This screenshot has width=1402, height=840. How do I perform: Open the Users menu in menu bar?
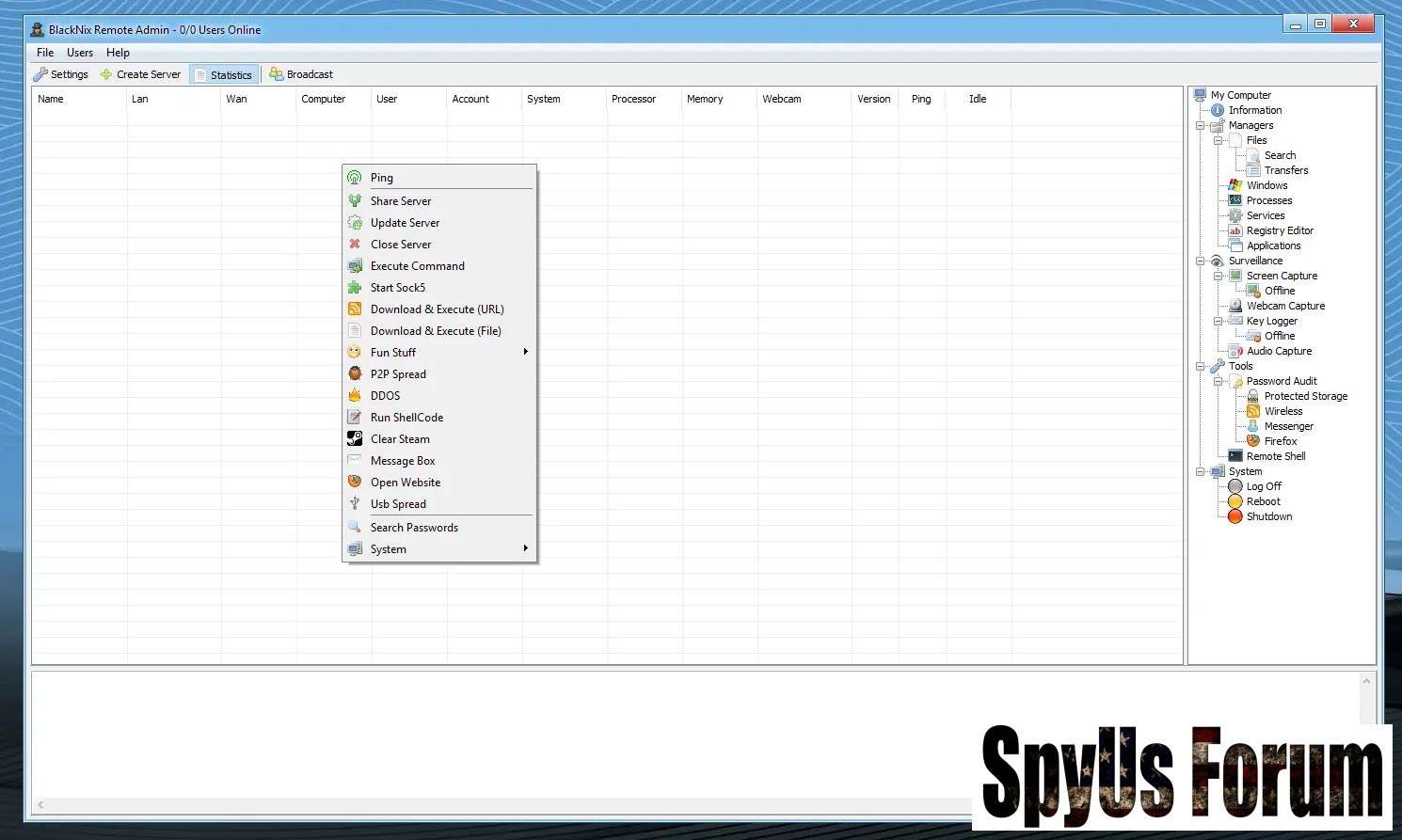coord(80,53)
